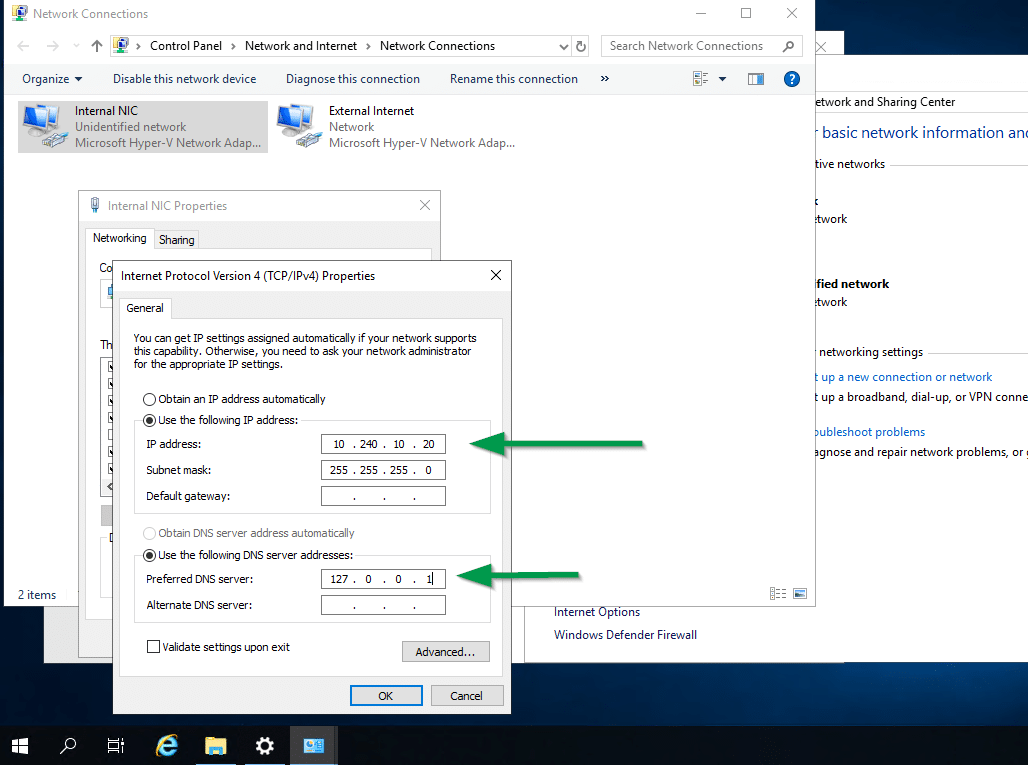Click the Help question mark icon
The height and width of the screenshot is (765, 1028).
(x=791, y=79)
